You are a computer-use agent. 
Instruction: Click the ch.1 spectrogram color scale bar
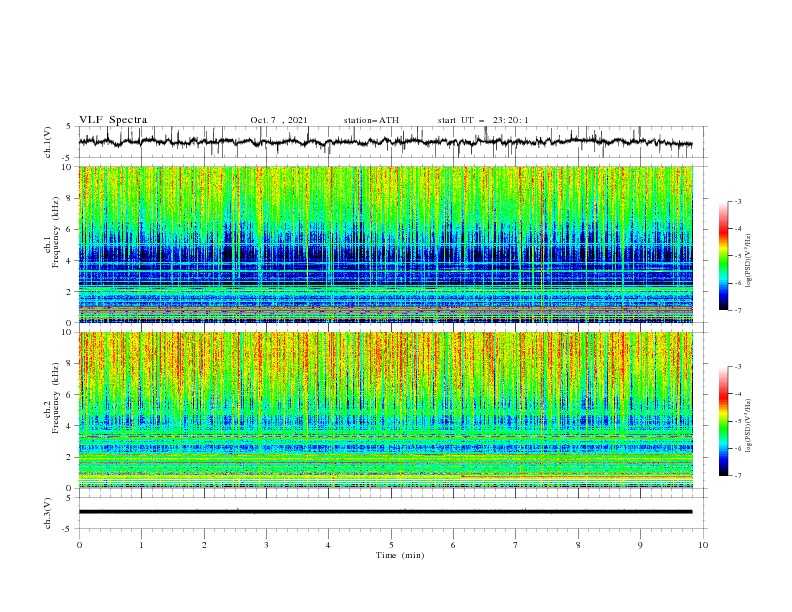724,256
